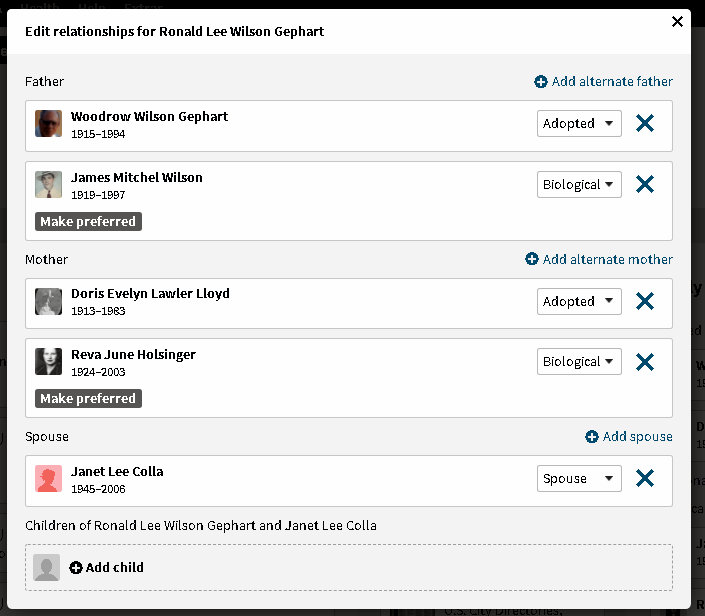705x616 pixels.
Task: Delete Doris Evelyn Lawler Lloyd relationship X
Action: [645, 302]
